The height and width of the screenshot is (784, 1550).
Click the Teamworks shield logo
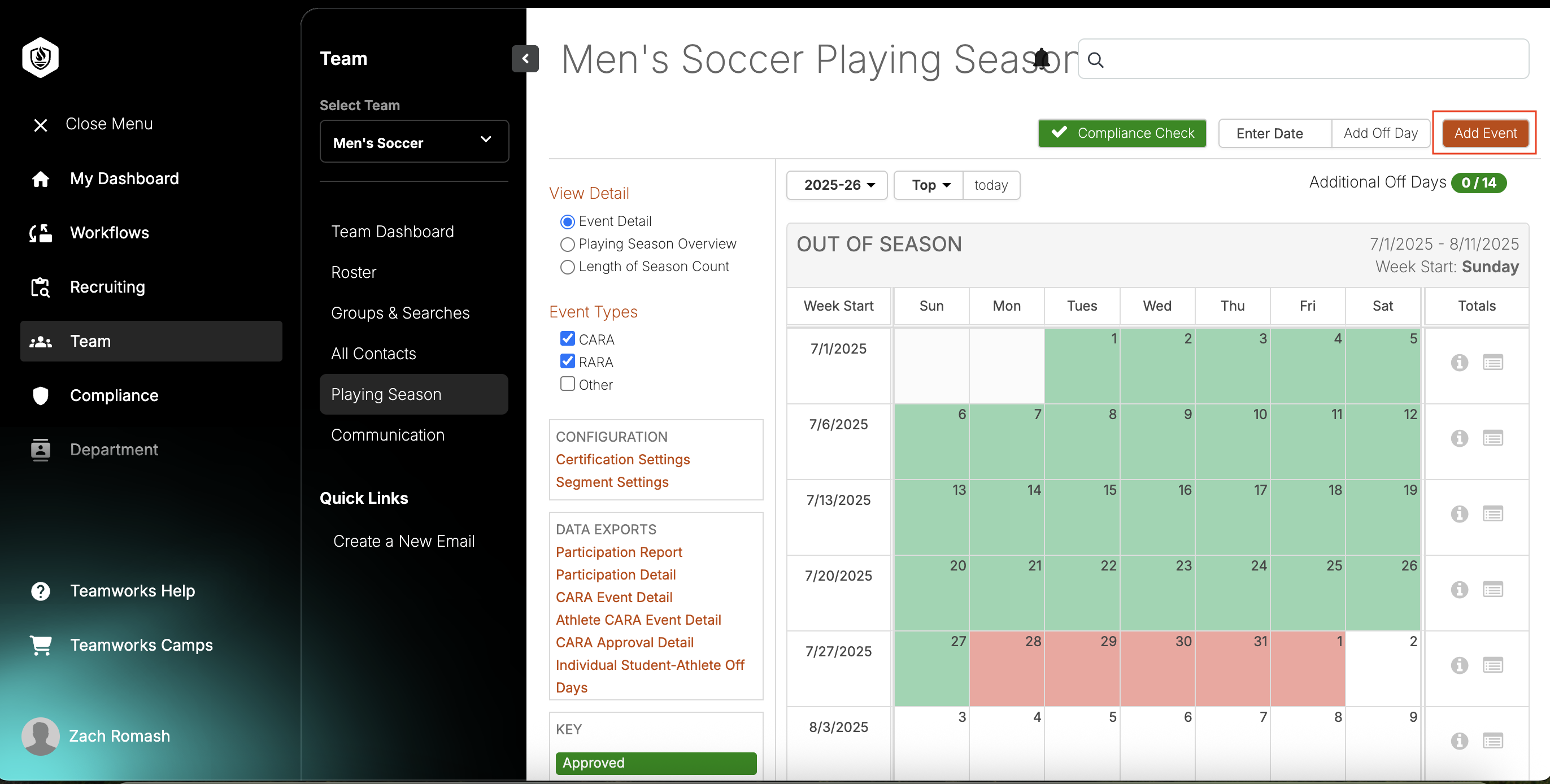pyautogui.click(x=40, y=57)
